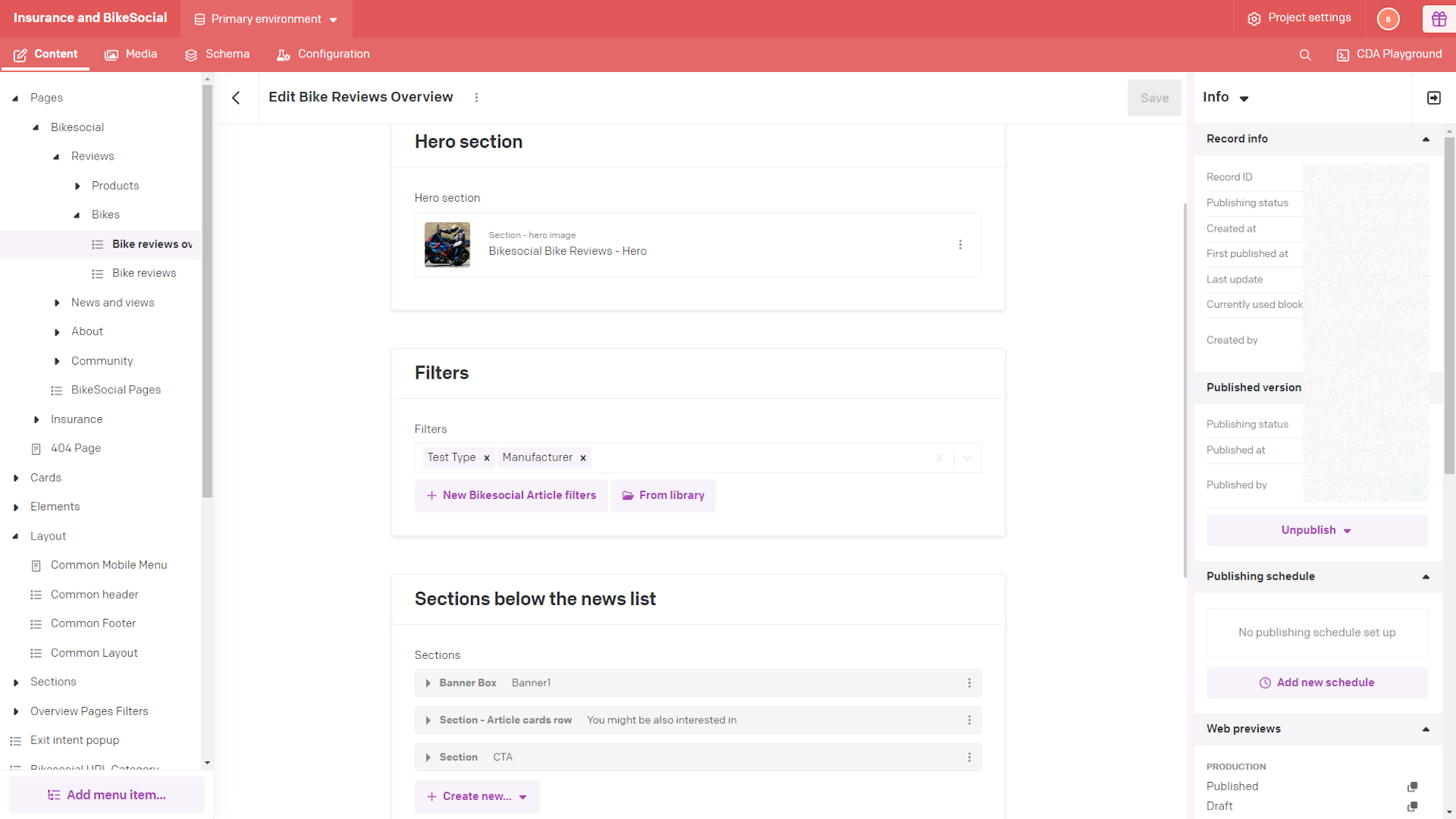Click Add new schedule button
Image resolution: width=1456 pixels, height=819 pixels.
point(1316,683)
